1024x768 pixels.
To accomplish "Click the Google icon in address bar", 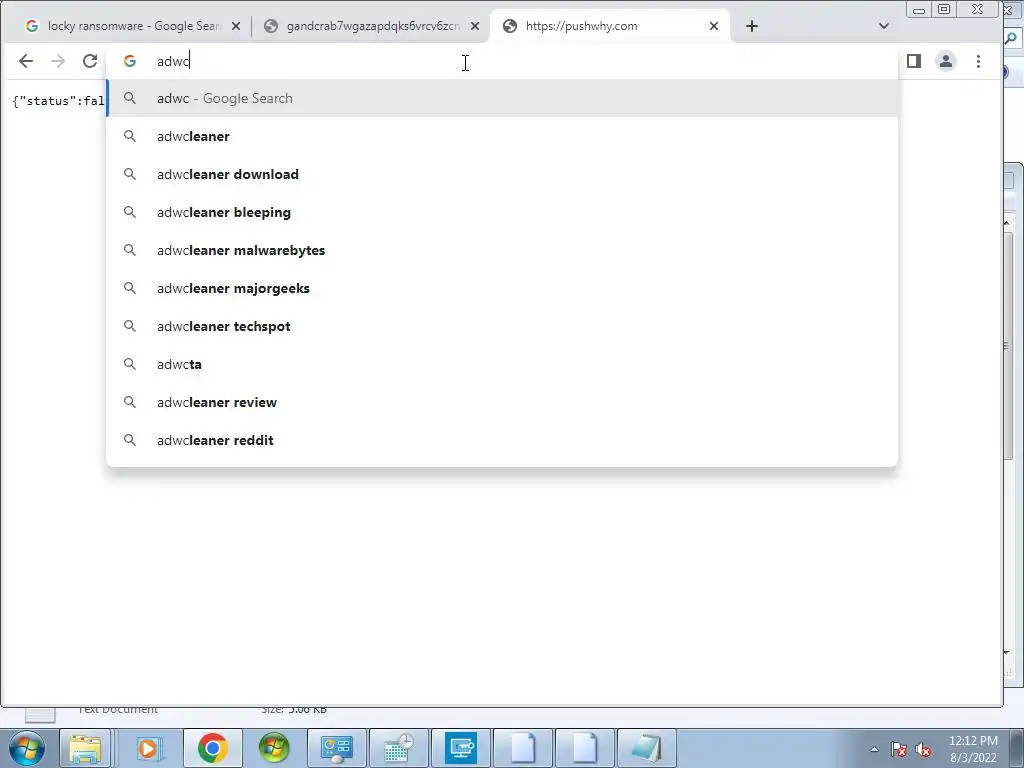I will click(x=130, y=61).
